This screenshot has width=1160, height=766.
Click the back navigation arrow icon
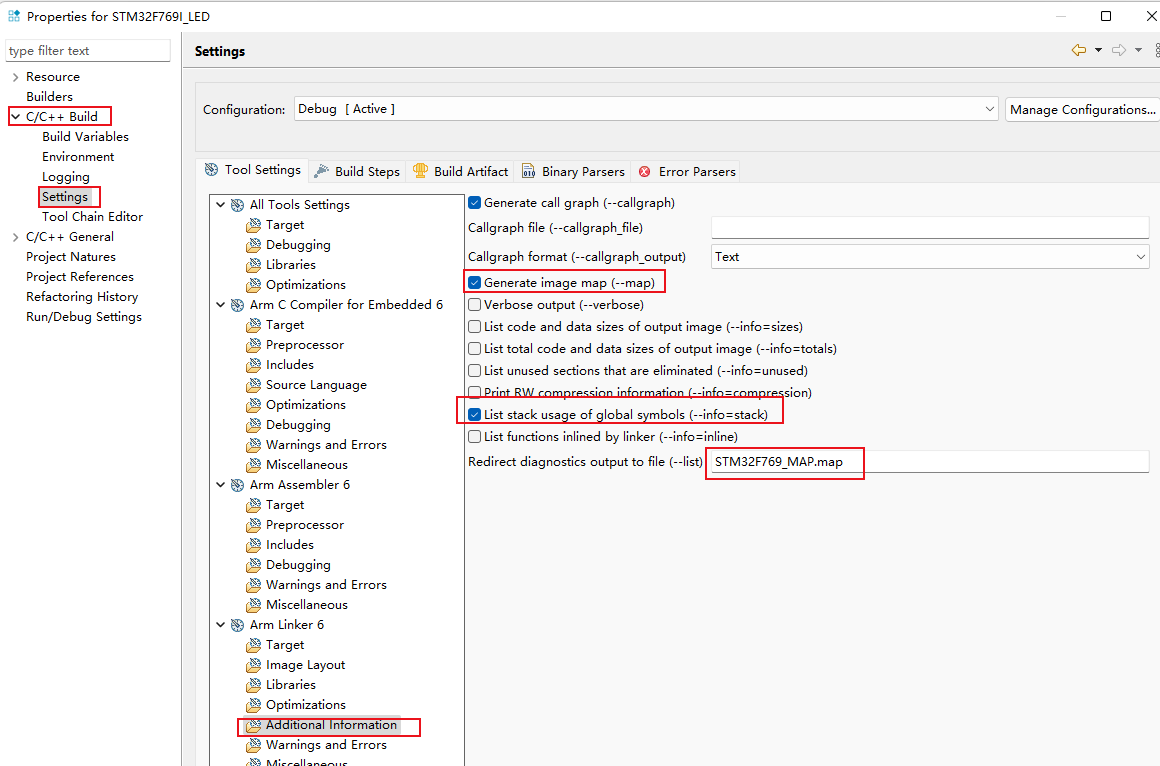(1078, 50)
